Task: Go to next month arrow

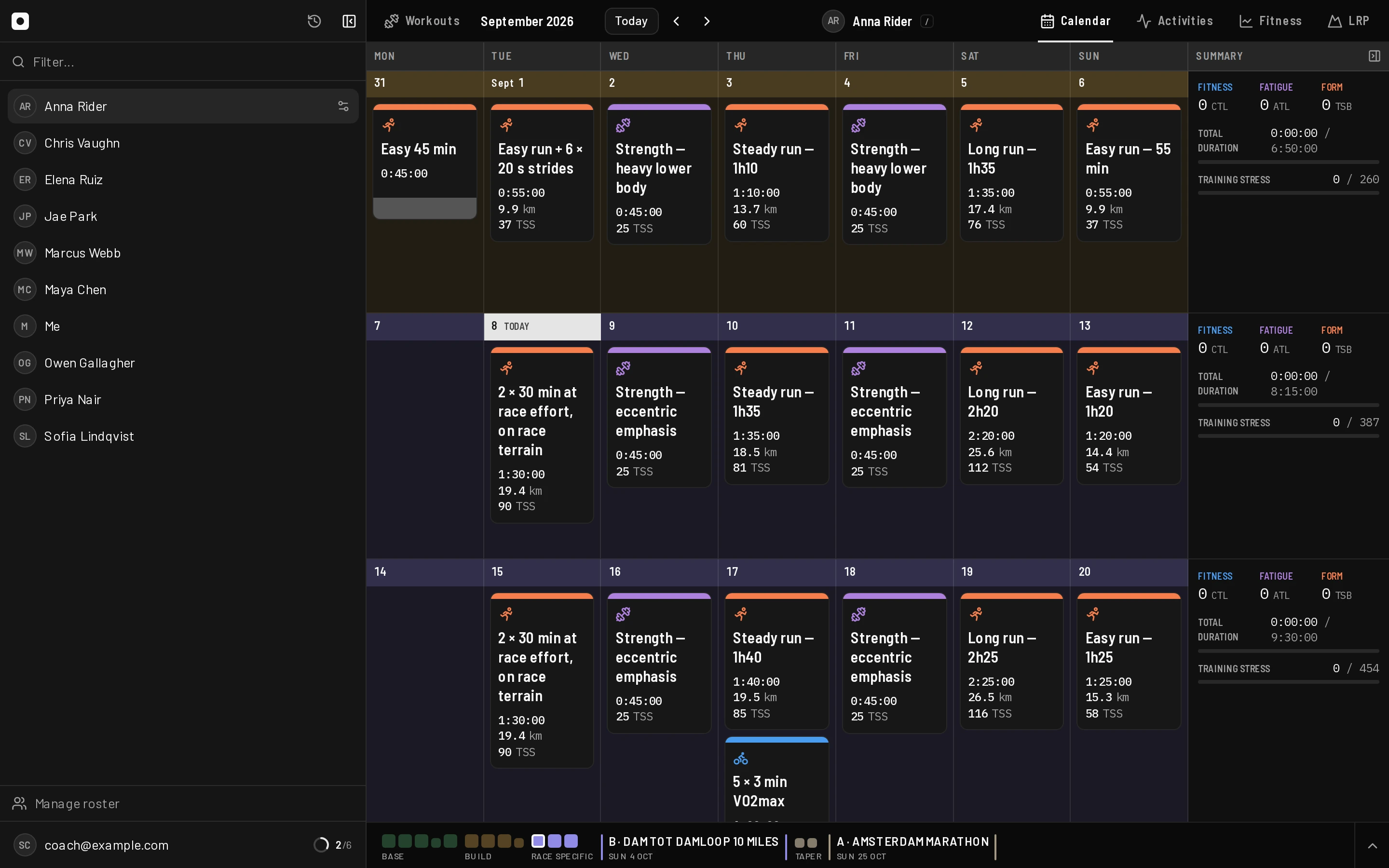Action: click(x=707, y=21)
